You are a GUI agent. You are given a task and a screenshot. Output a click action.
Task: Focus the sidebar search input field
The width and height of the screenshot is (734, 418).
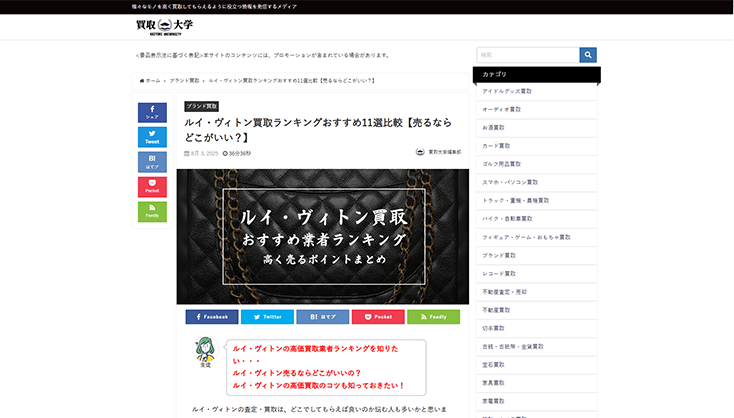tap(527, 55)
